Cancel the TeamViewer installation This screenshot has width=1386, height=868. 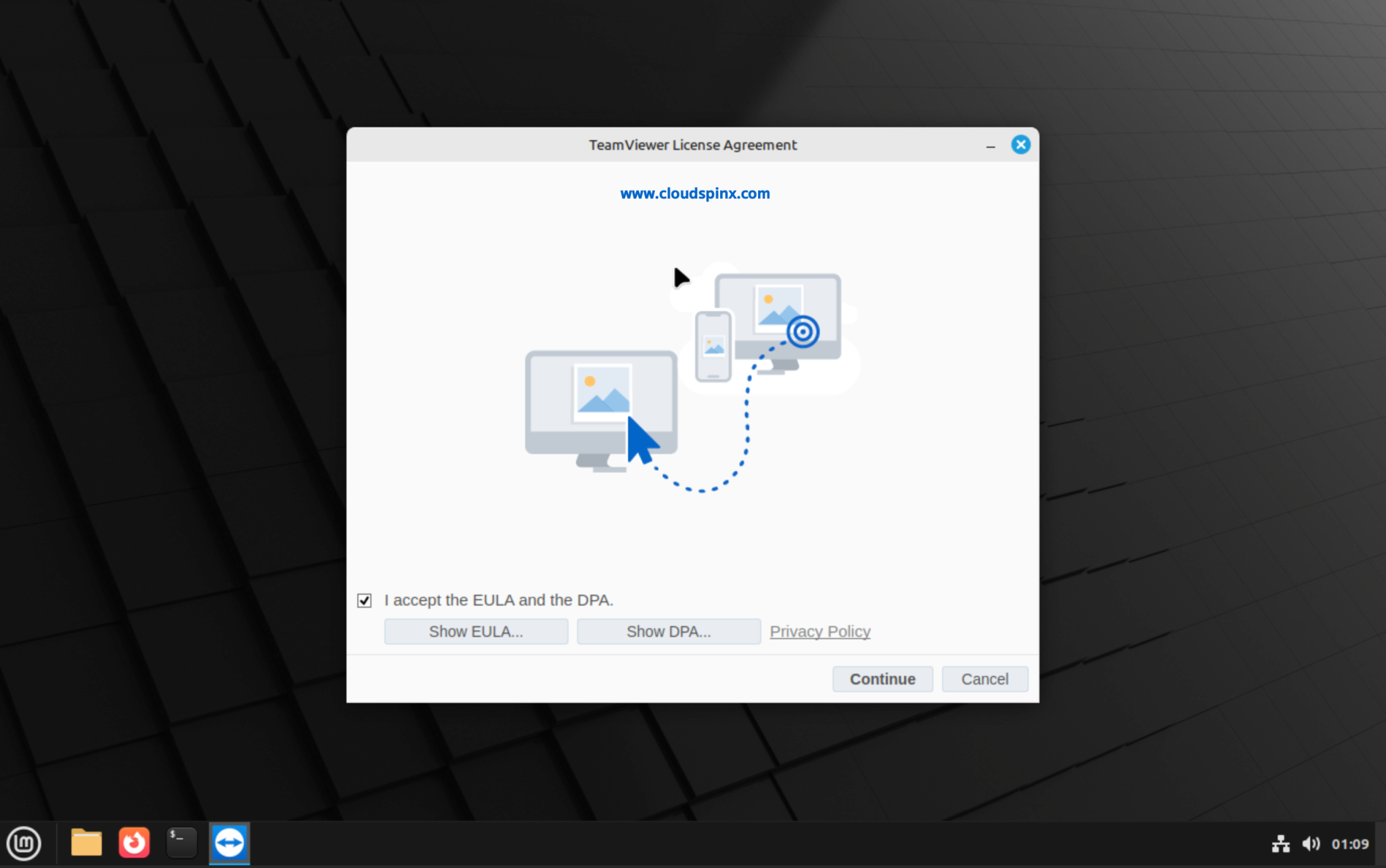click(x=984, y=679)
